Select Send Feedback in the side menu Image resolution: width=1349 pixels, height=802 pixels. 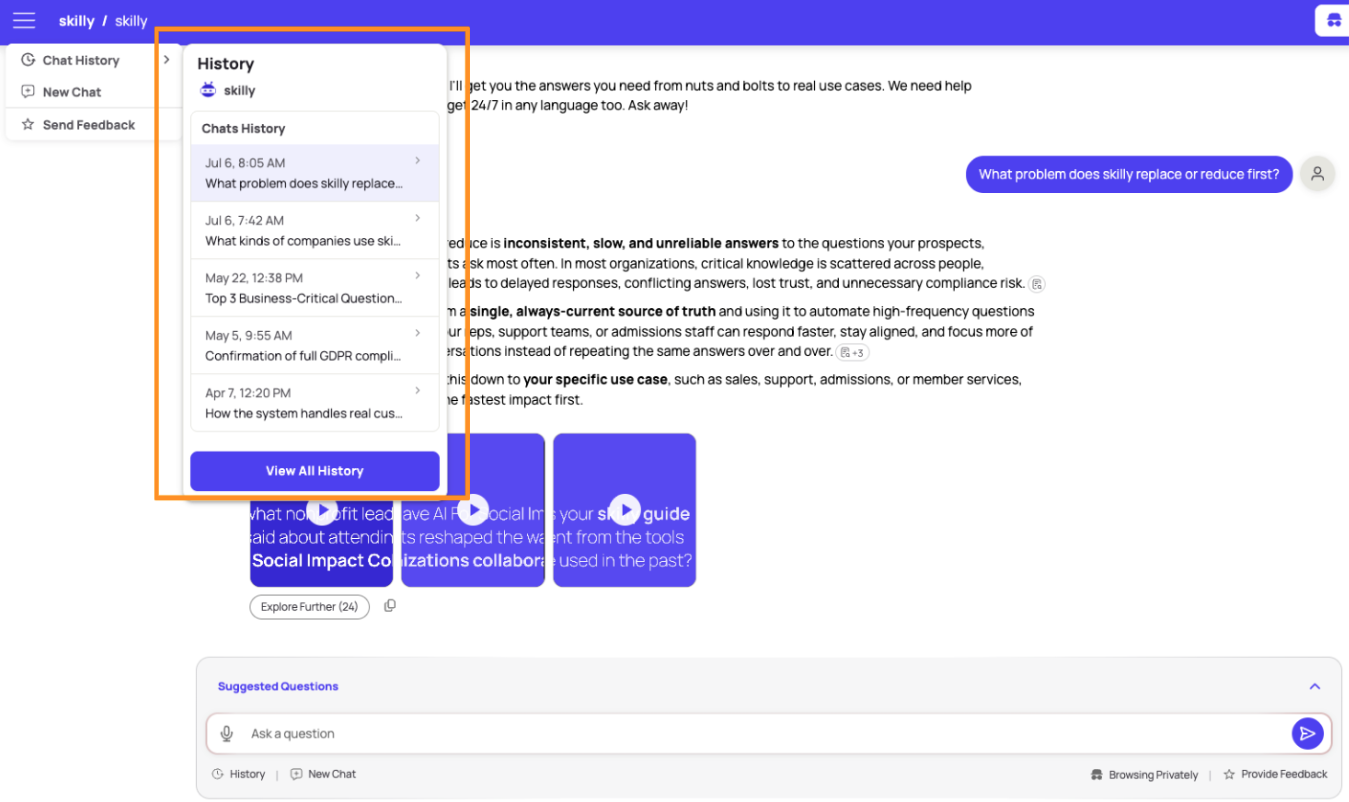tap(89, 125)
